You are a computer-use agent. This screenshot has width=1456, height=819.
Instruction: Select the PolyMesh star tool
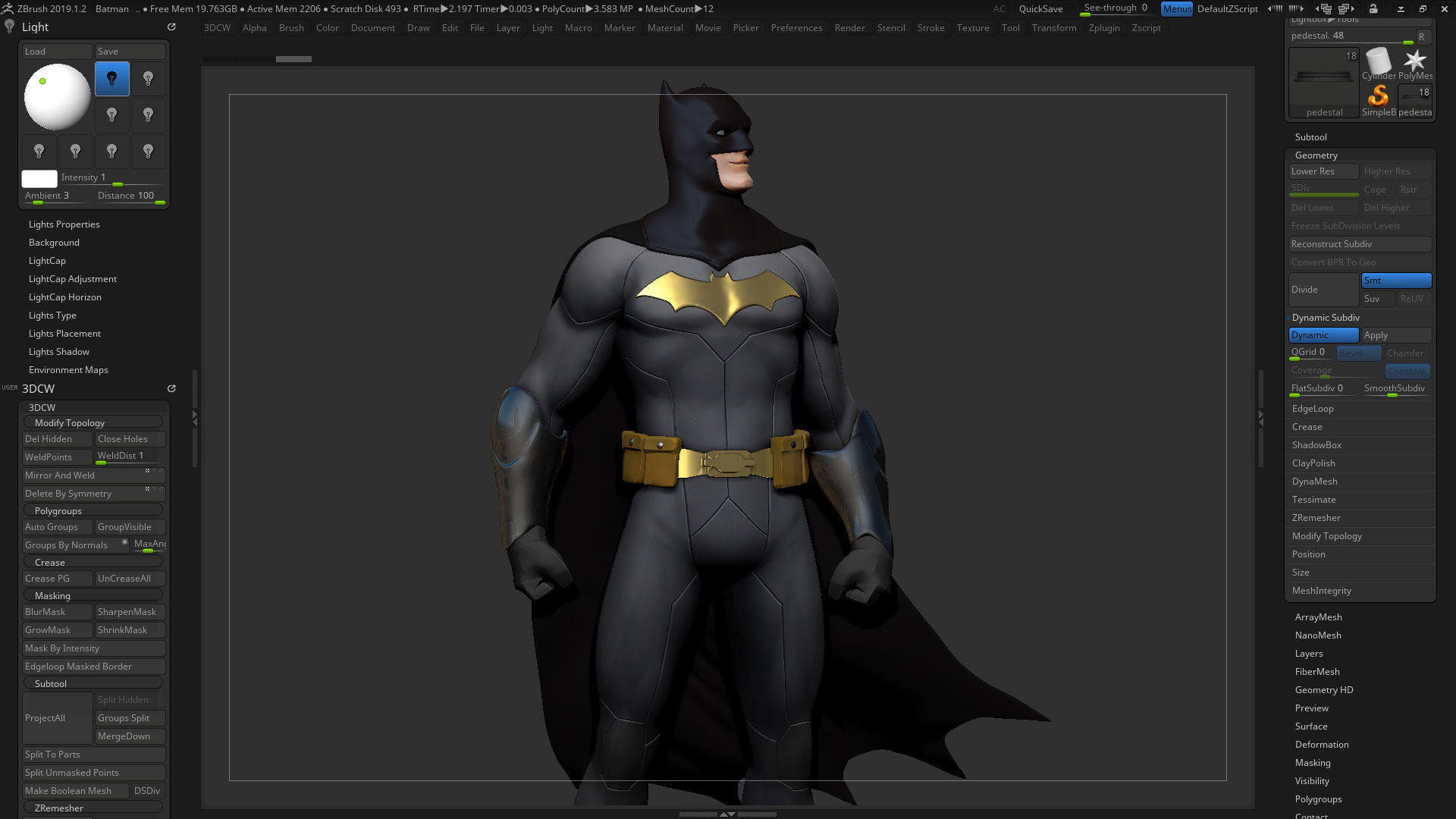(1415, 64)
